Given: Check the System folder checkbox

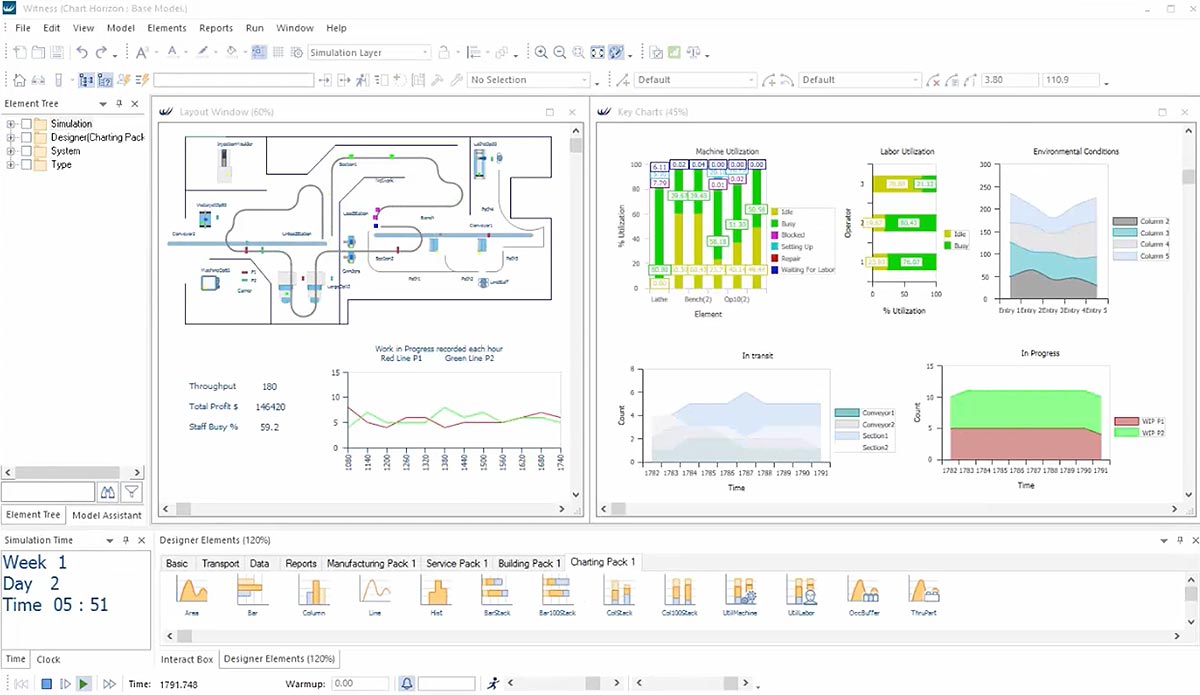Looking at the screenshot, I should coord(26,151).
